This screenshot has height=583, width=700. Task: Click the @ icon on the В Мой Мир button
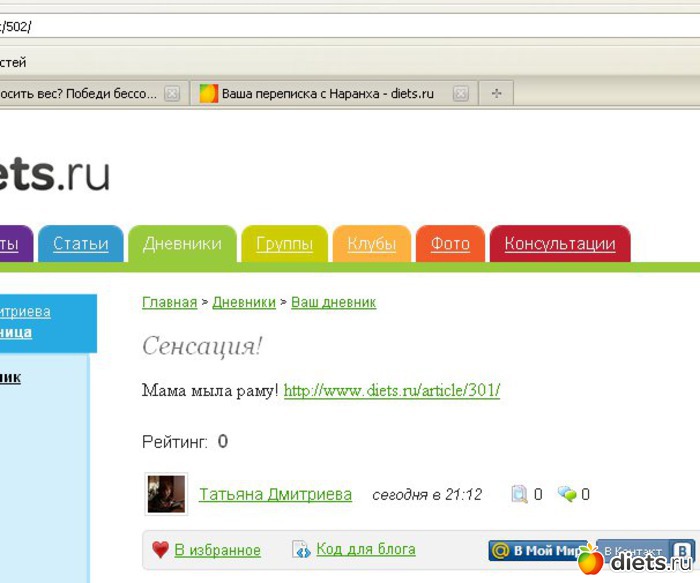(500, 551)
